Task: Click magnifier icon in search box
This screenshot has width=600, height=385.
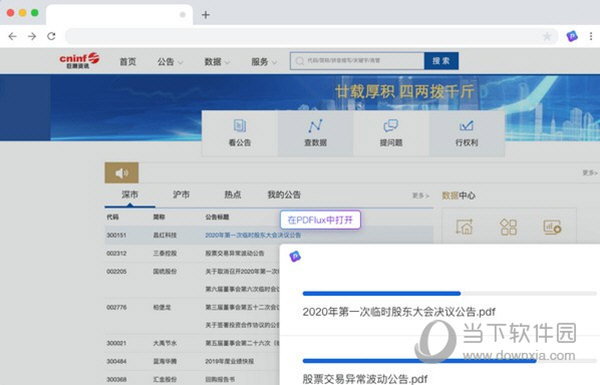Action: pyautogui.click(x=300, y=61)
